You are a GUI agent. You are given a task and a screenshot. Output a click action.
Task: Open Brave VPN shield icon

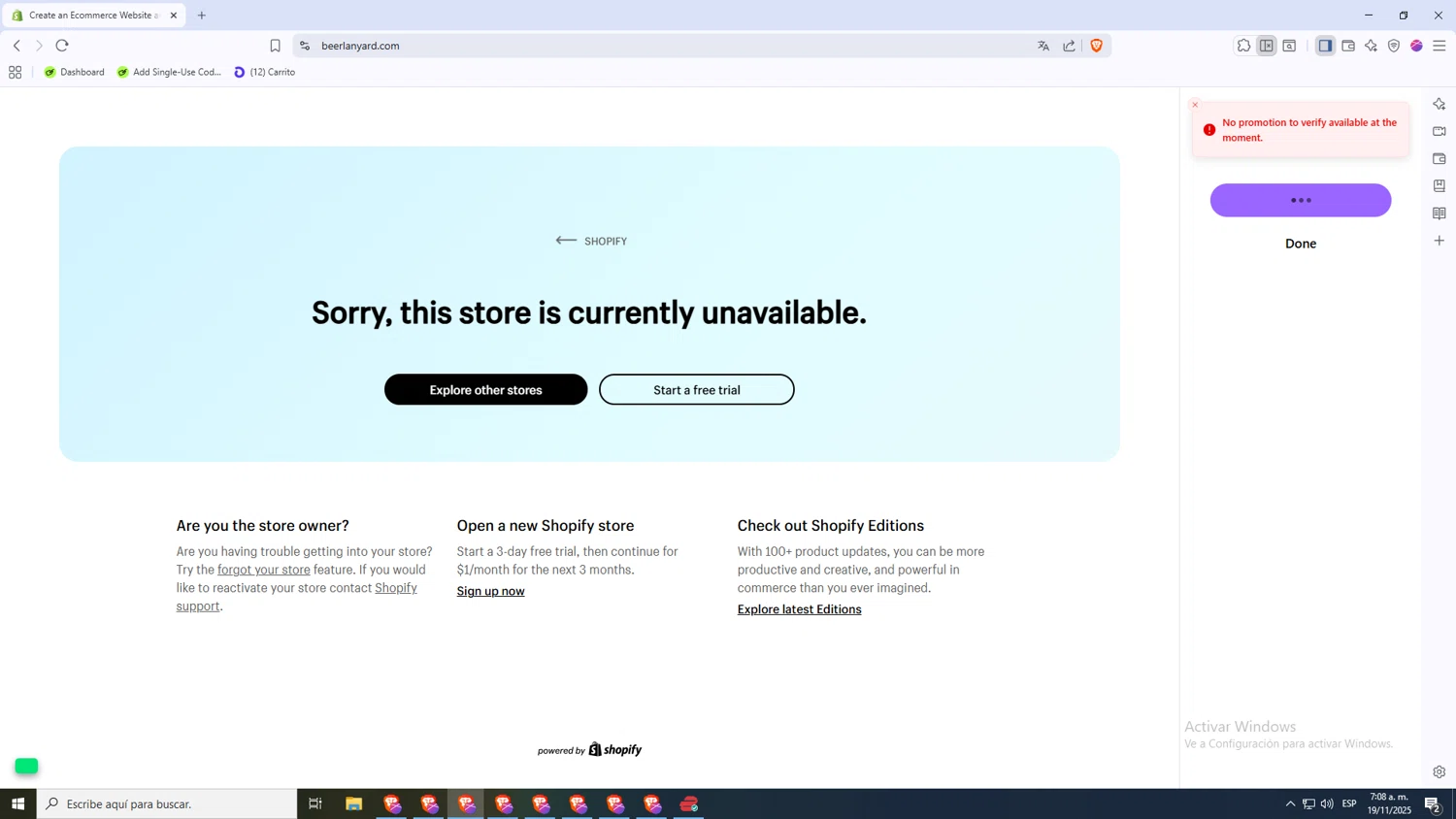pyautogui.click(x=1394, y=46)
